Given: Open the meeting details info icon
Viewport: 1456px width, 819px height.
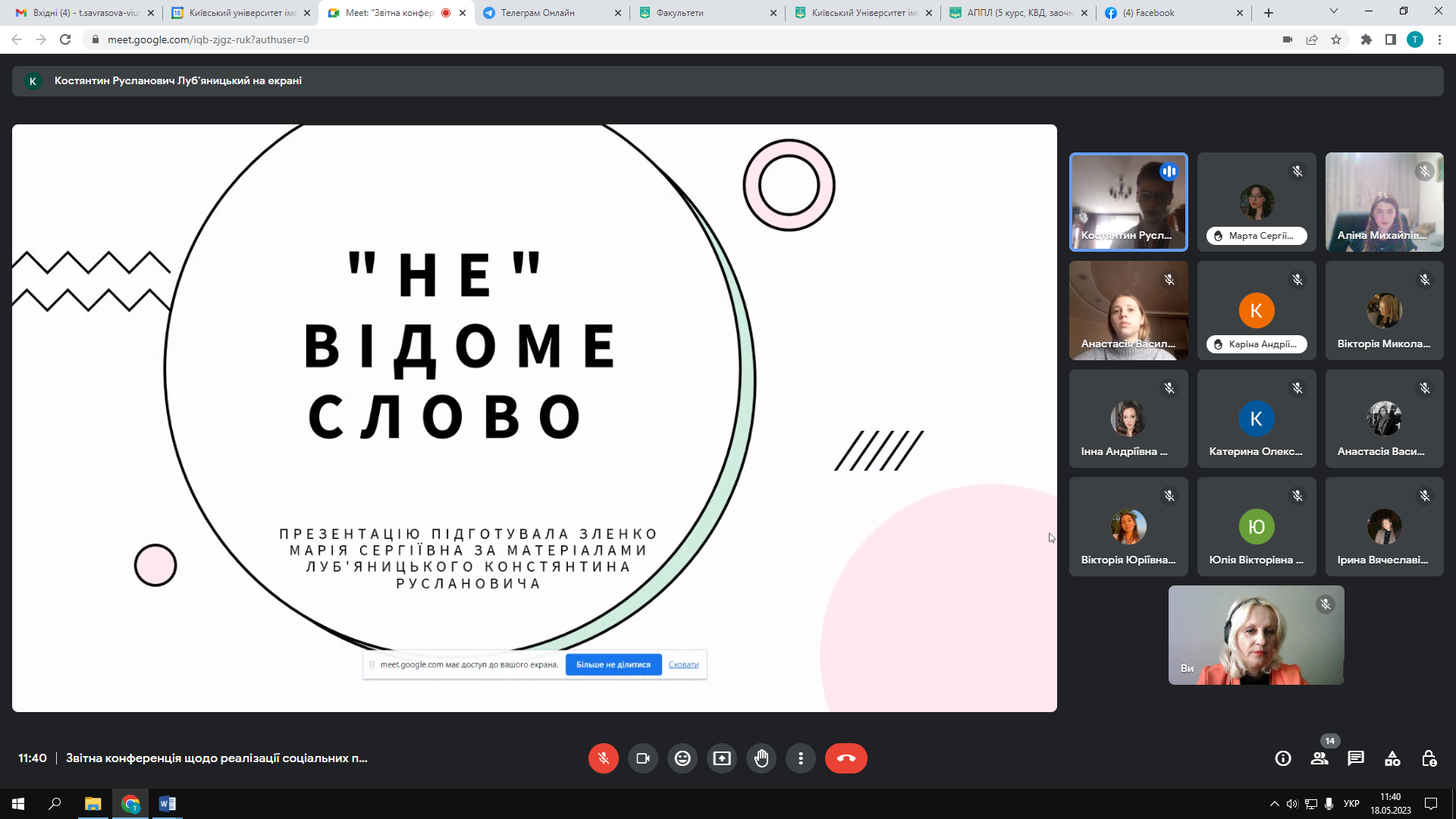Looking at the screenshot, I should click(1282, 758).
